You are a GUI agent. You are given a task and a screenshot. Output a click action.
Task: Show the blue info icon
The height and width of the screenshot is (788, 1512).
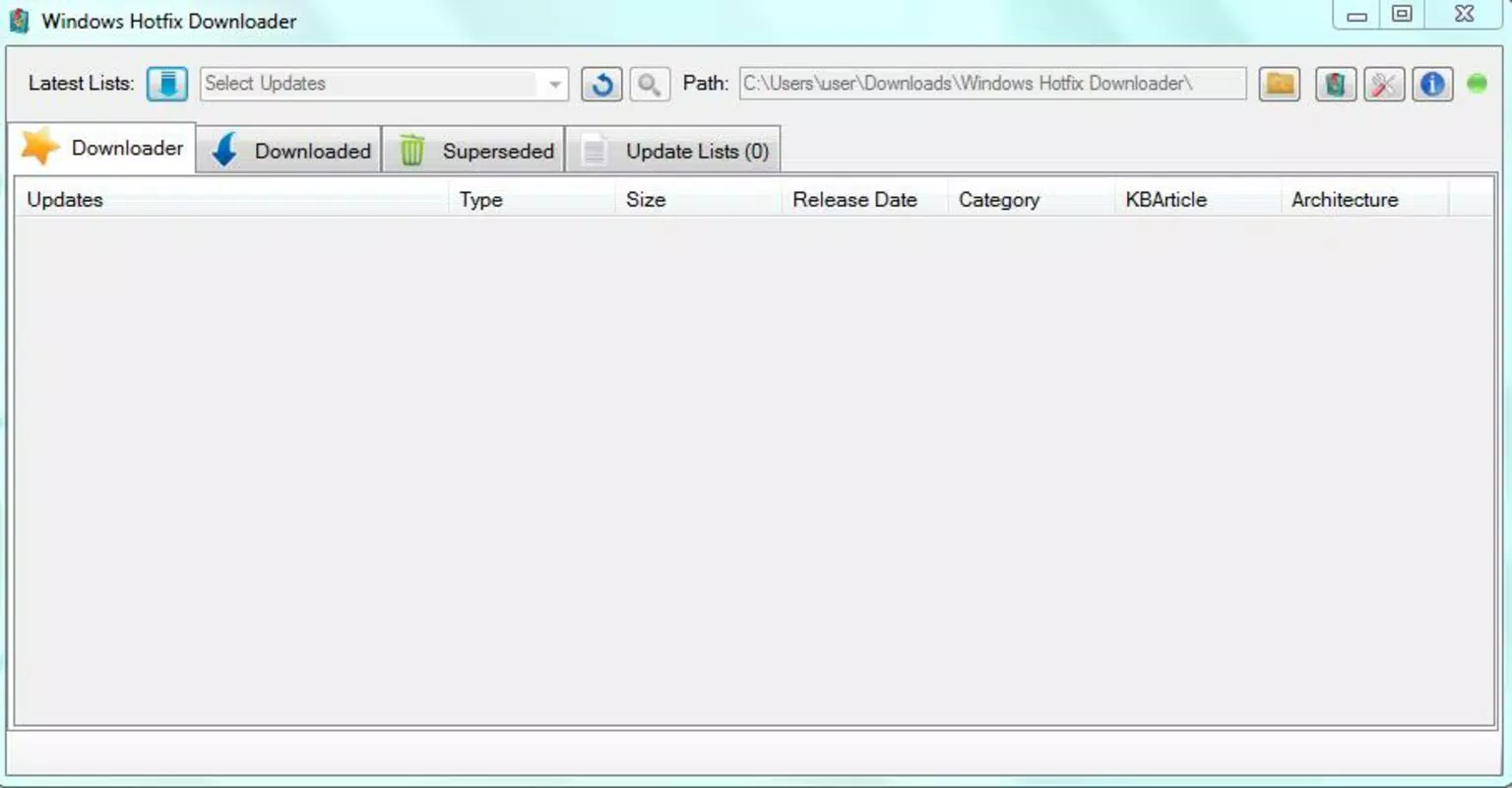1432,84
